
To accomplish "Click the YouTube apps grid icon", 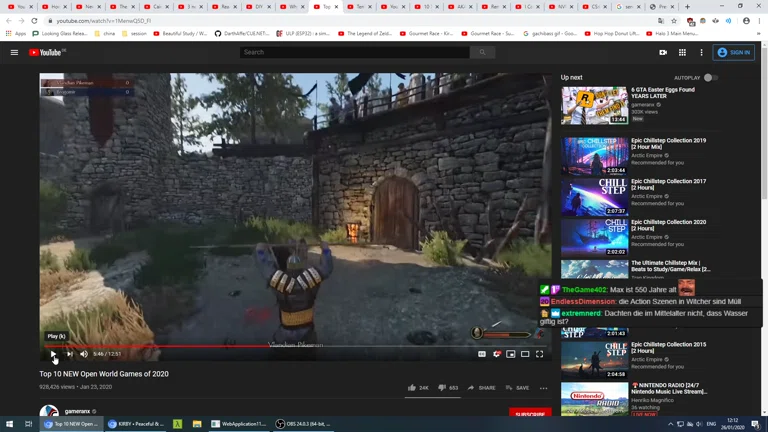I will point(682,52).
